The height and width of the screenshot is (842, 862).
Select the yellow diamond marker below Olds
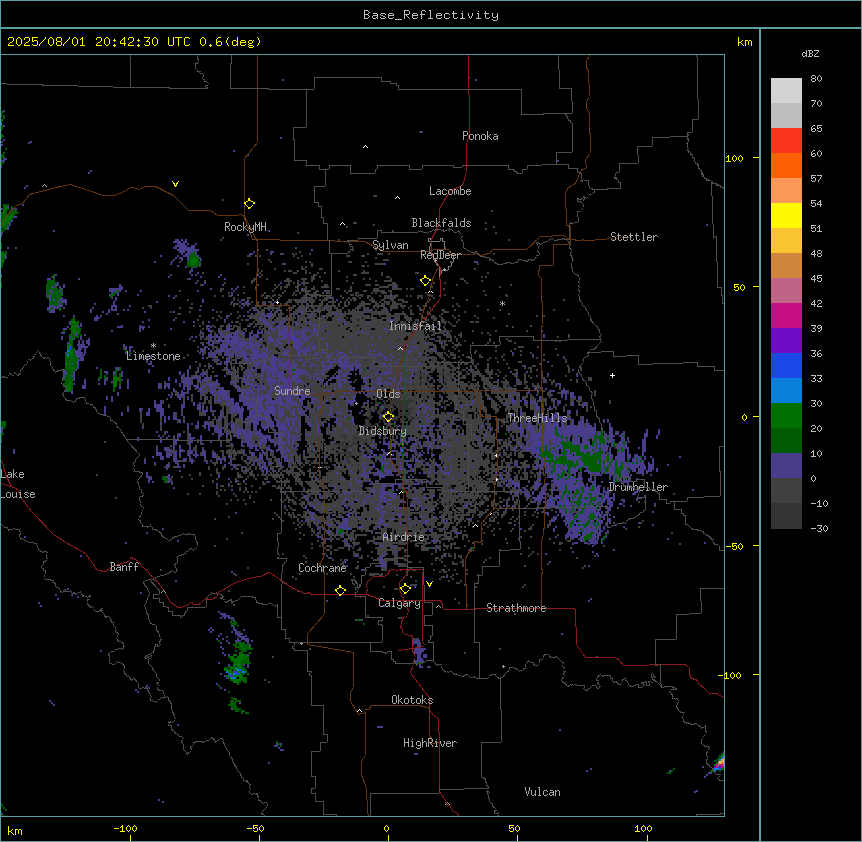[x=388, y=417]
